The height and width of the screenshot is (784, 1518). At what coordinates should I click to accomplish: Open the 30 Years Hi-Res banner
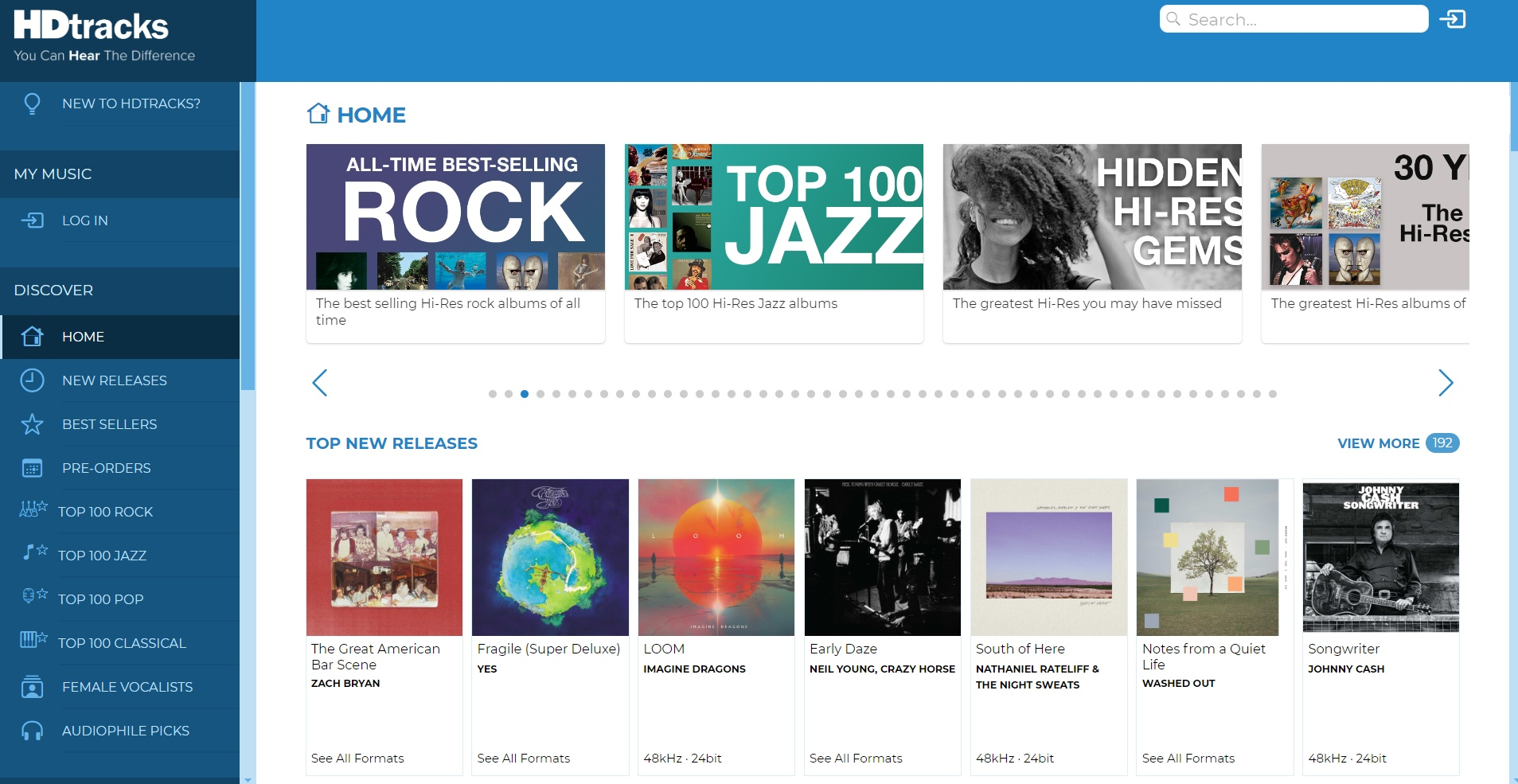pyautogui.click(x=1365, y=216)
